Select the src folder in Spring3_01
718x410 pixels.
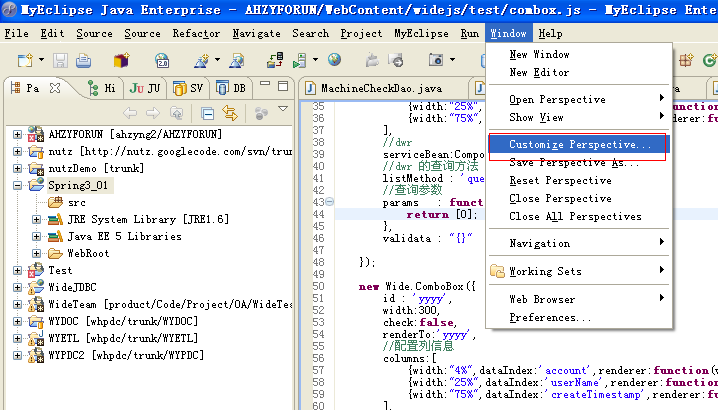pos(76,202)
